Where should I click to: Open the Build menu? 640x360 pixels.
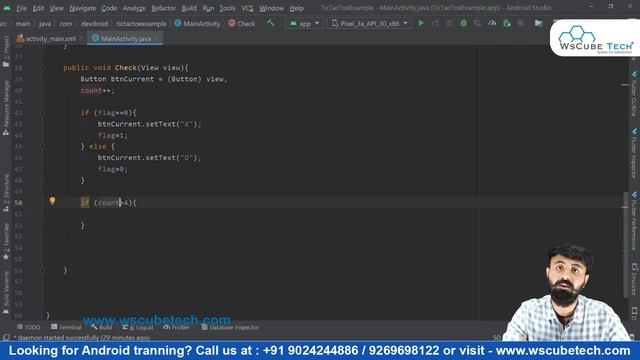tap(189, 8)
